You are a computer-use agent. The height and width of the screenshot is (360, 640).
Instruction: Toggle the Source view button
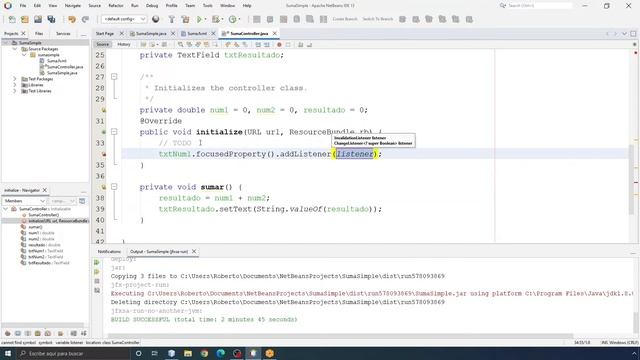pyautogui.click(x=102, y=44)
